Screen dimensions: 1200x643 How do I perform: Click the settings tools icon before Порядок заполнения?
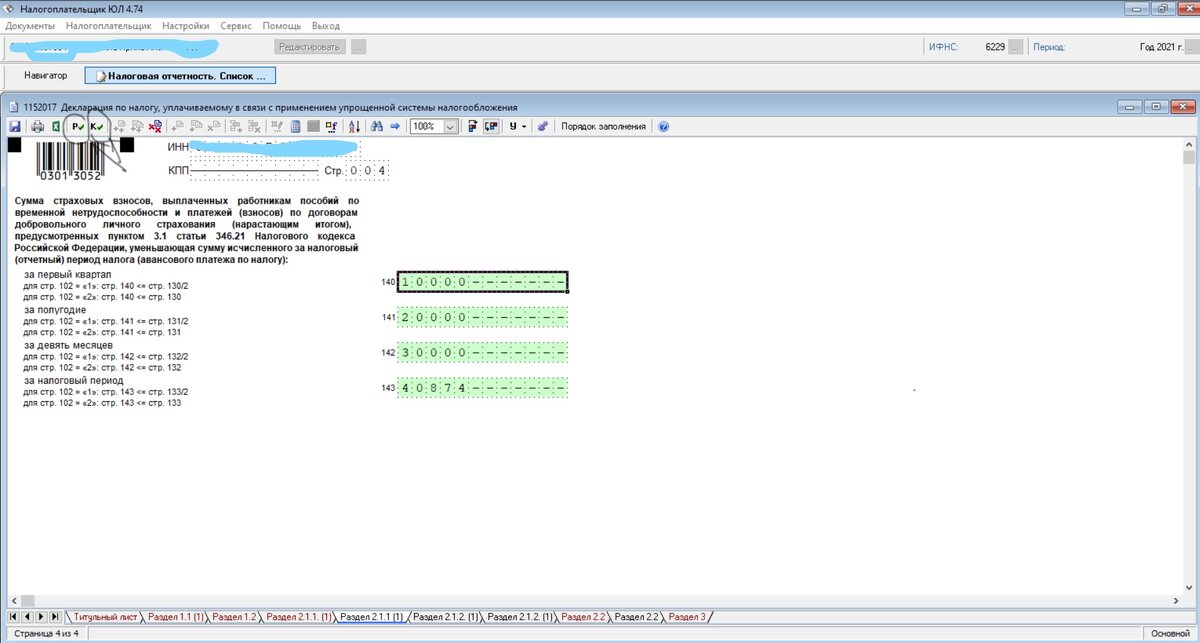click(x=542, y=127)
